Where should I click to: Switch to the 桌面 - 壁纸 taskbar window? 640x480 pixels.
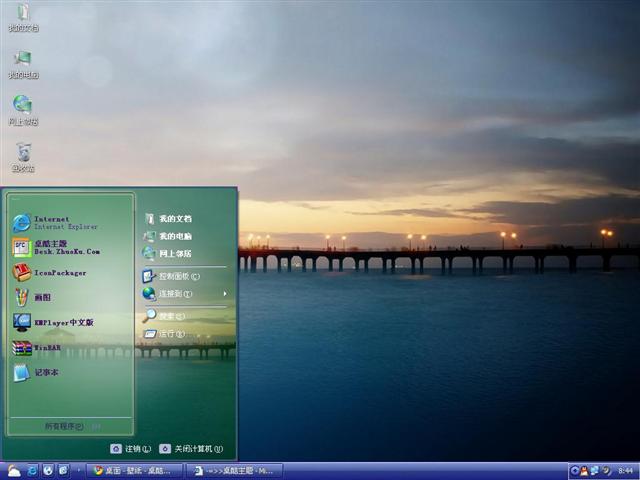[x=134, y=470]
